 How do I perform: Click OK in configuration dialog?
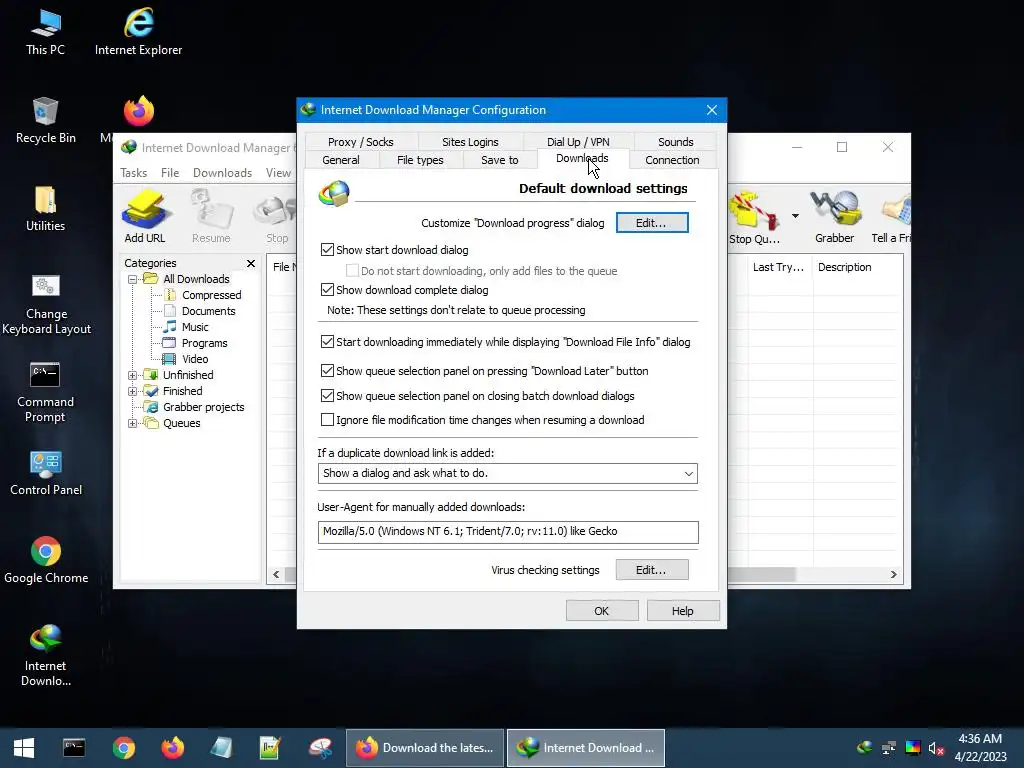pos(601,611)
